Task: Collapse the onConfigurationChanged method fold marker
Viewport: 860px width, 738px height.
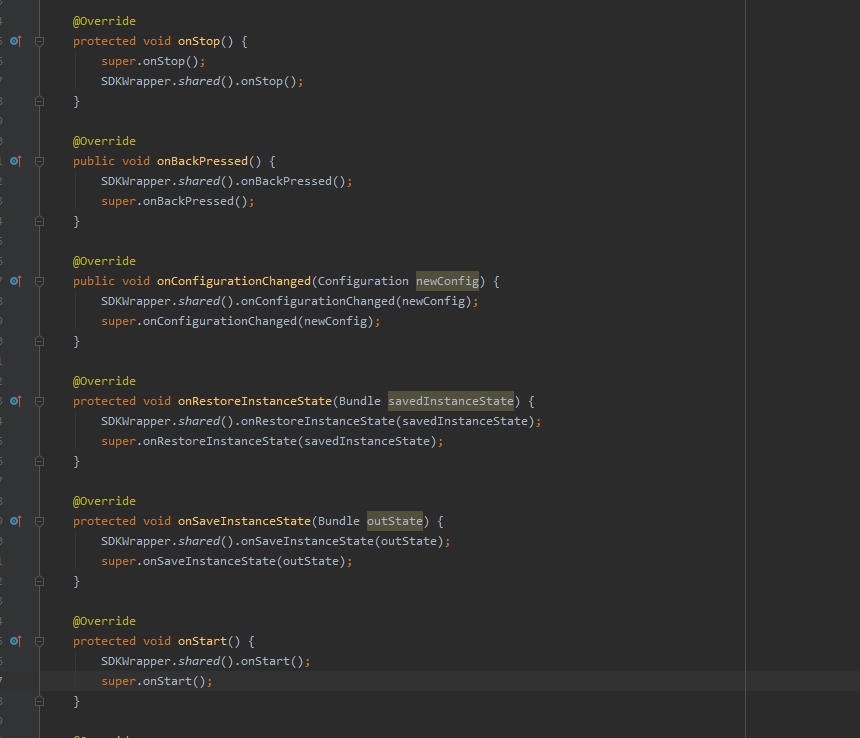Action: [39, 281]
